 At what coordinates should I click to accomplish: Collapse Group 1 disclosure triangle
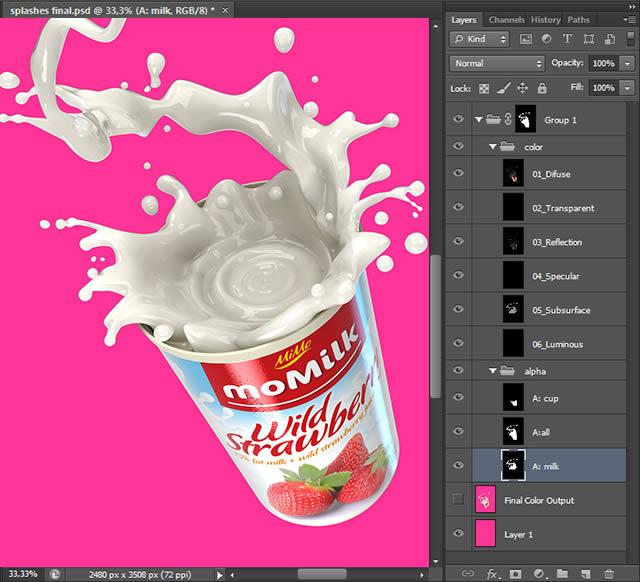point(479,120)
